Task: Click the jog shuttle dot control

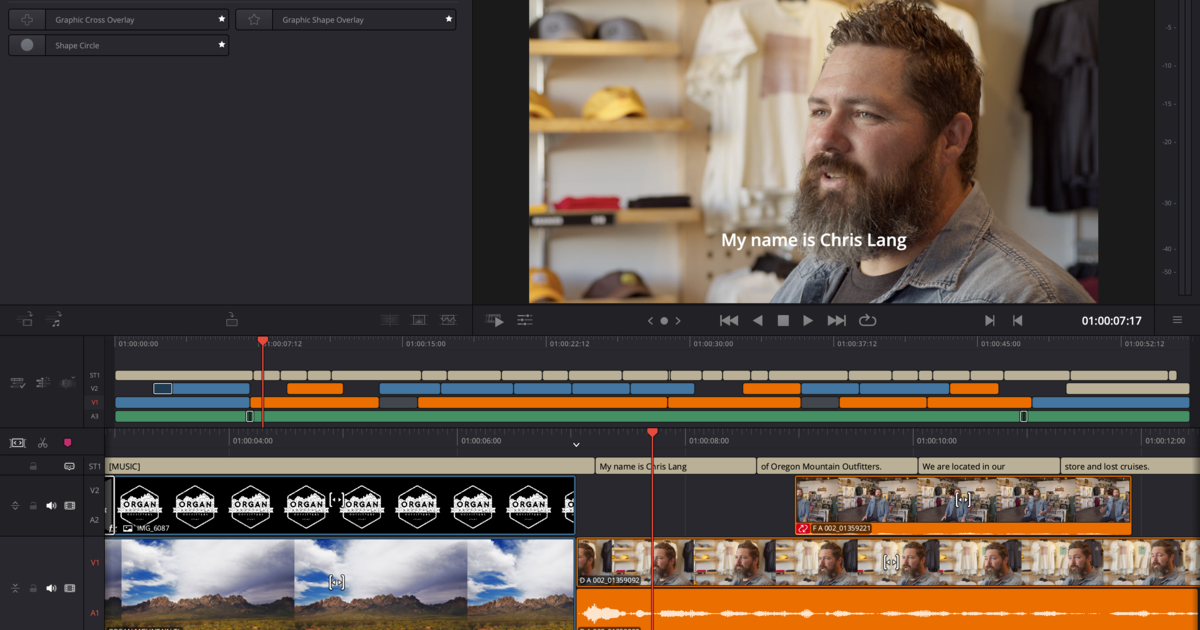Action: (664, 320)
